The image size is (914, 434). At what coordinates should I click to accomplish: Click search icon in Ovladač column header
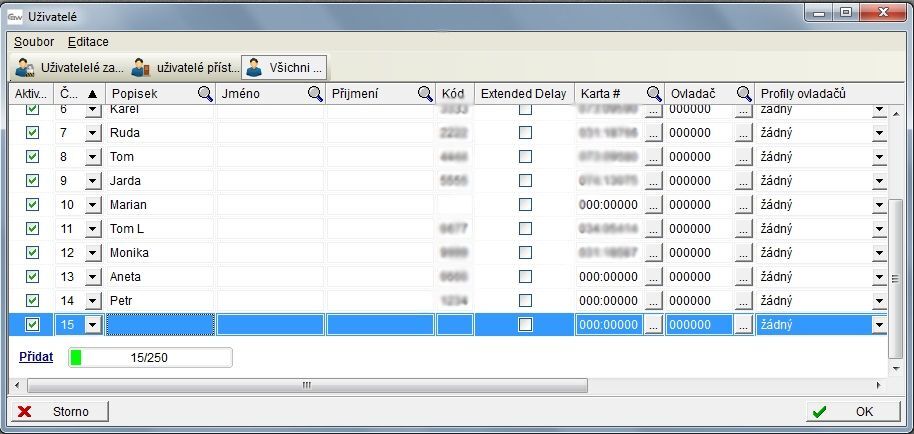coord(744,94)
